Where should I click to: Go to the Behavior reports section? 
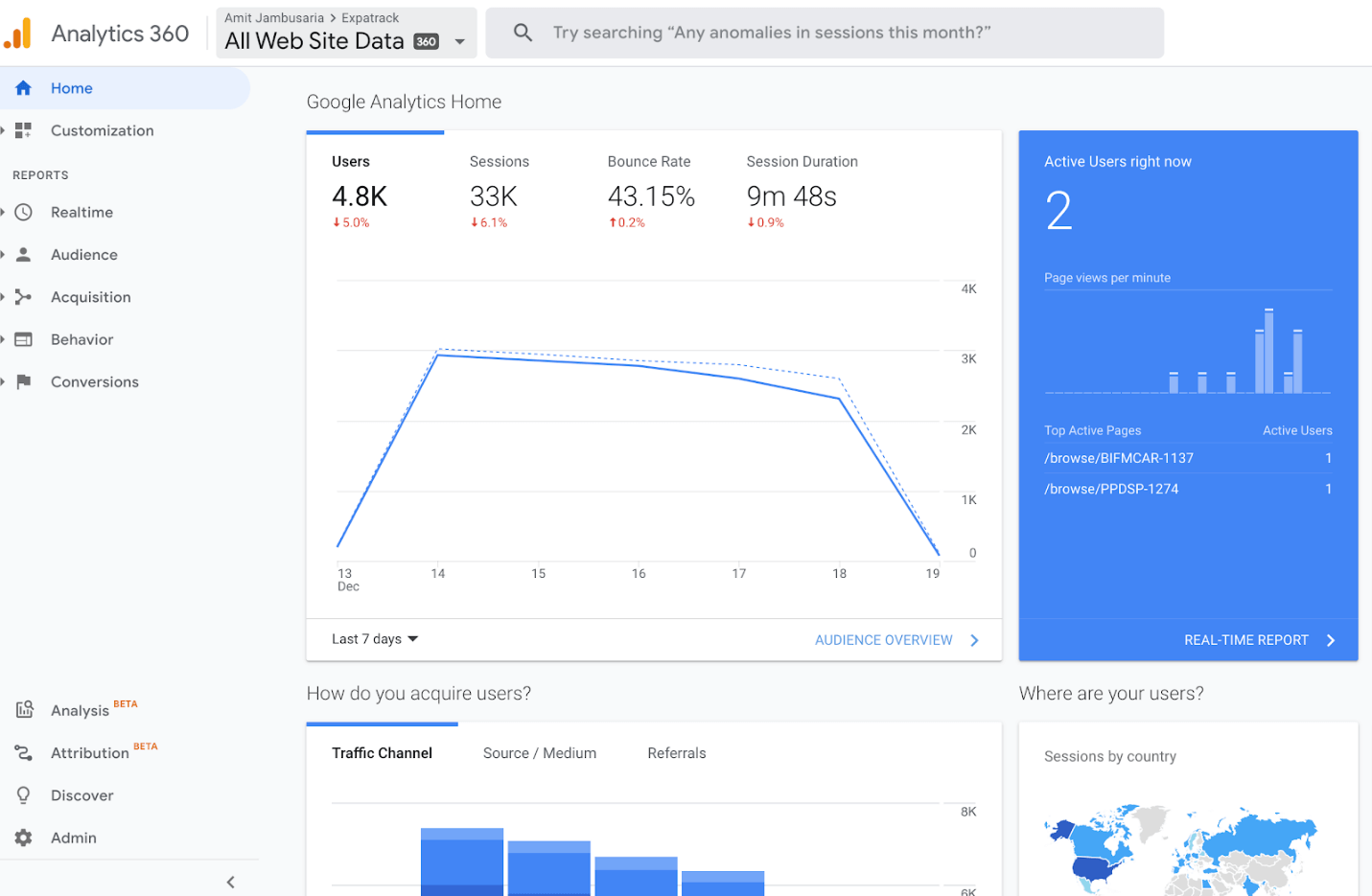click(81, 339)
